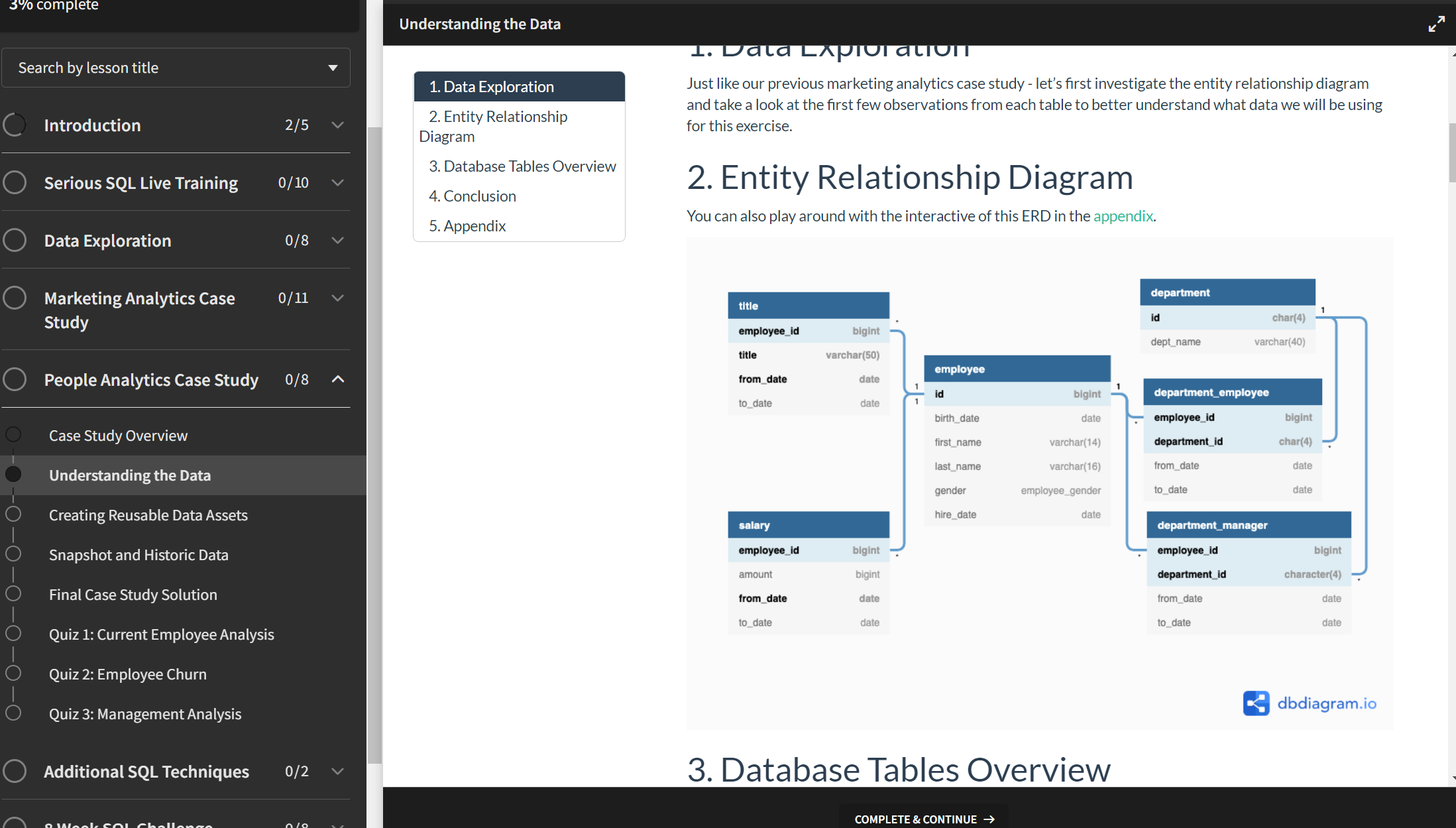Click the Additional SQL Techniques title
This screenshot has width=1456, height=828.
coord(146,772)
